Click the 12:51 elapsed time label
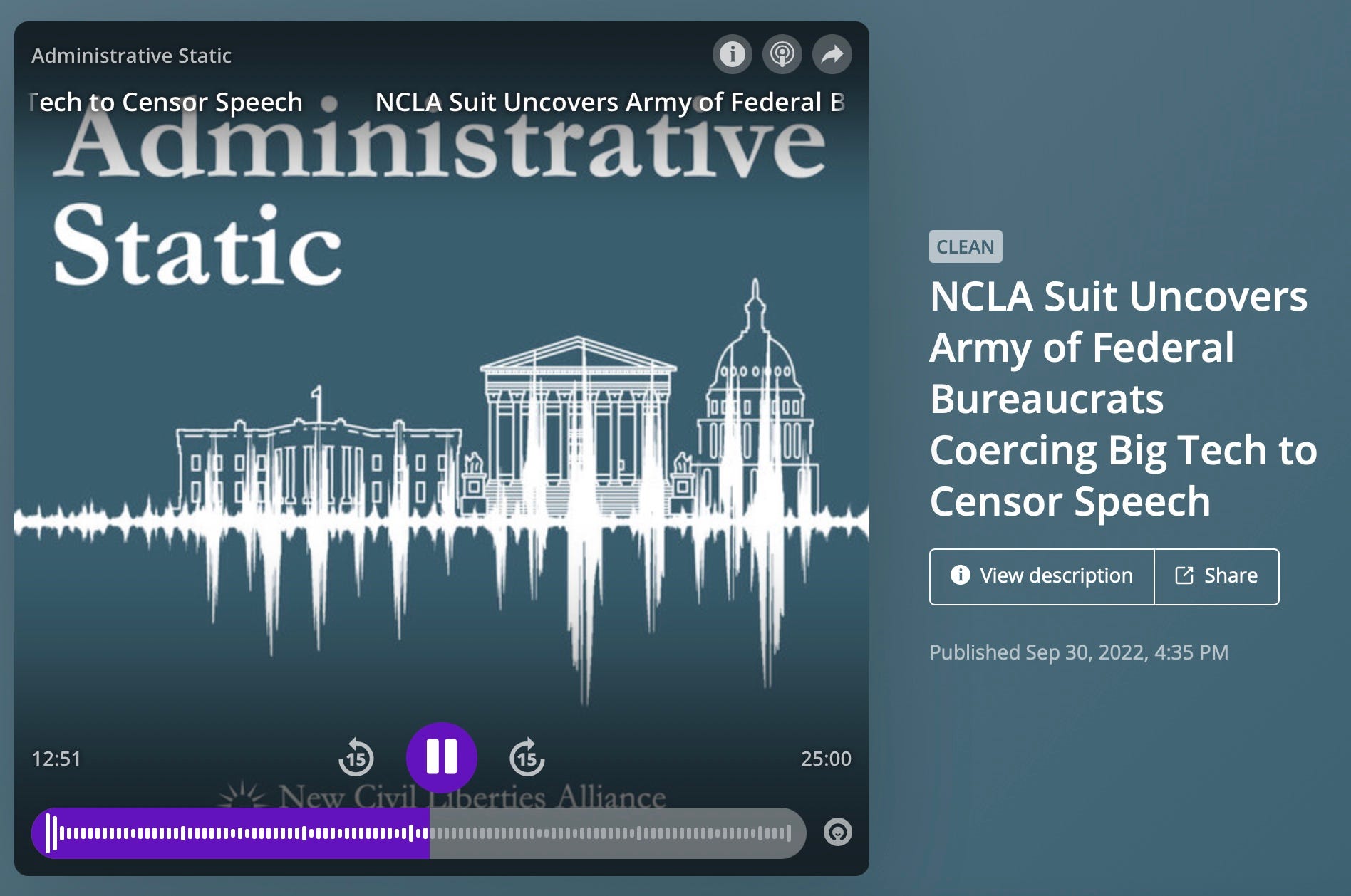 (56, 759)
